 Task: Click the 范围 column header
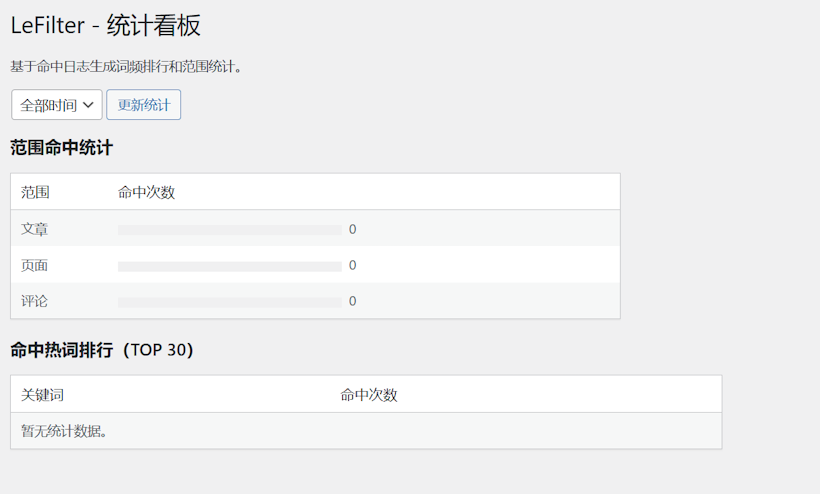(35, 192)
